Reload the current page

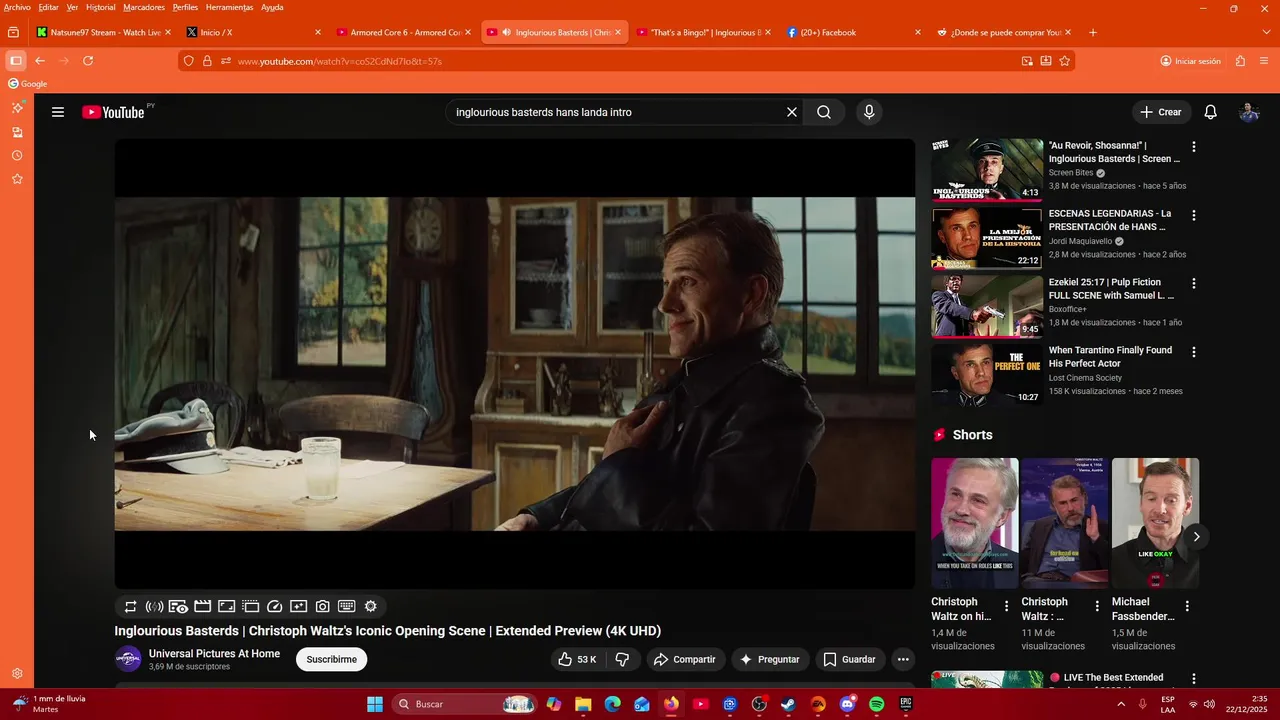(x=88, y=61)
